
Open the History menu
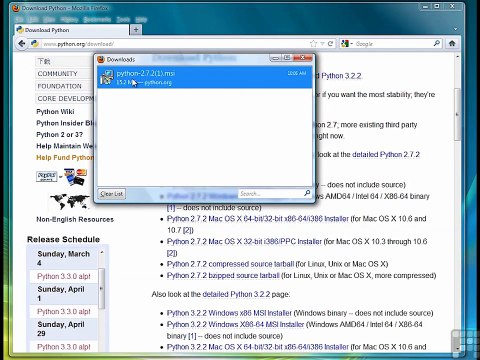[69, 20]
